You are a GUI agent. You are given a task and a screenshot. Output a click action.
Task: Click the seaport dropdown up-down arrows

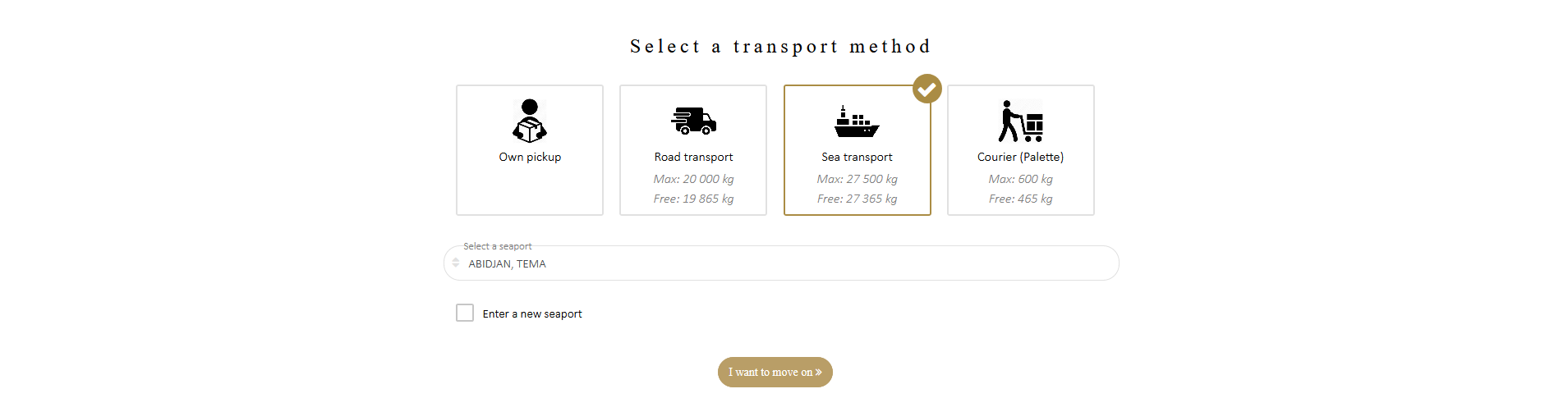click(x=456, y=263)
